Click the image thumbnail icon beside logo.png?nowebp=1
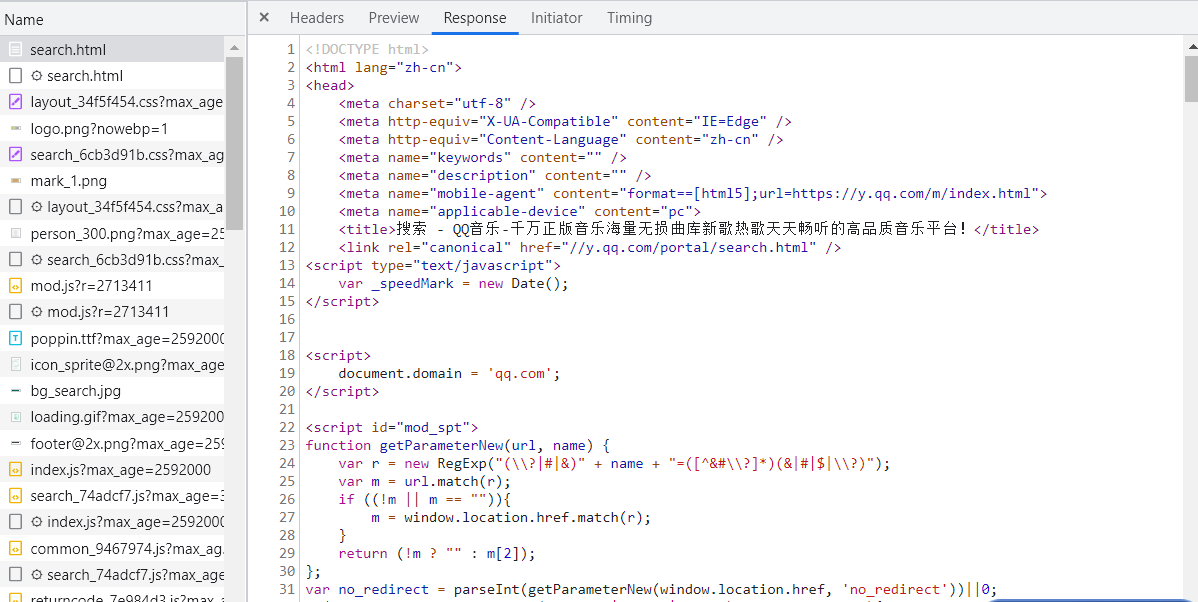 [x=15, y=128]
